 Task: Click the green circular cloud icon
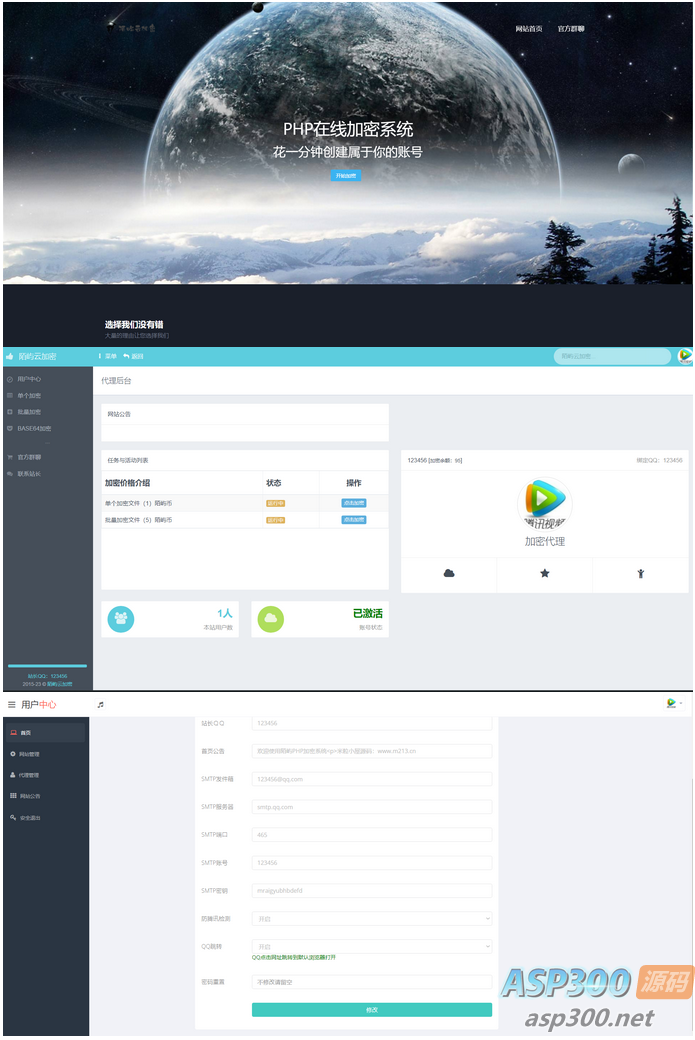(270, 619)
